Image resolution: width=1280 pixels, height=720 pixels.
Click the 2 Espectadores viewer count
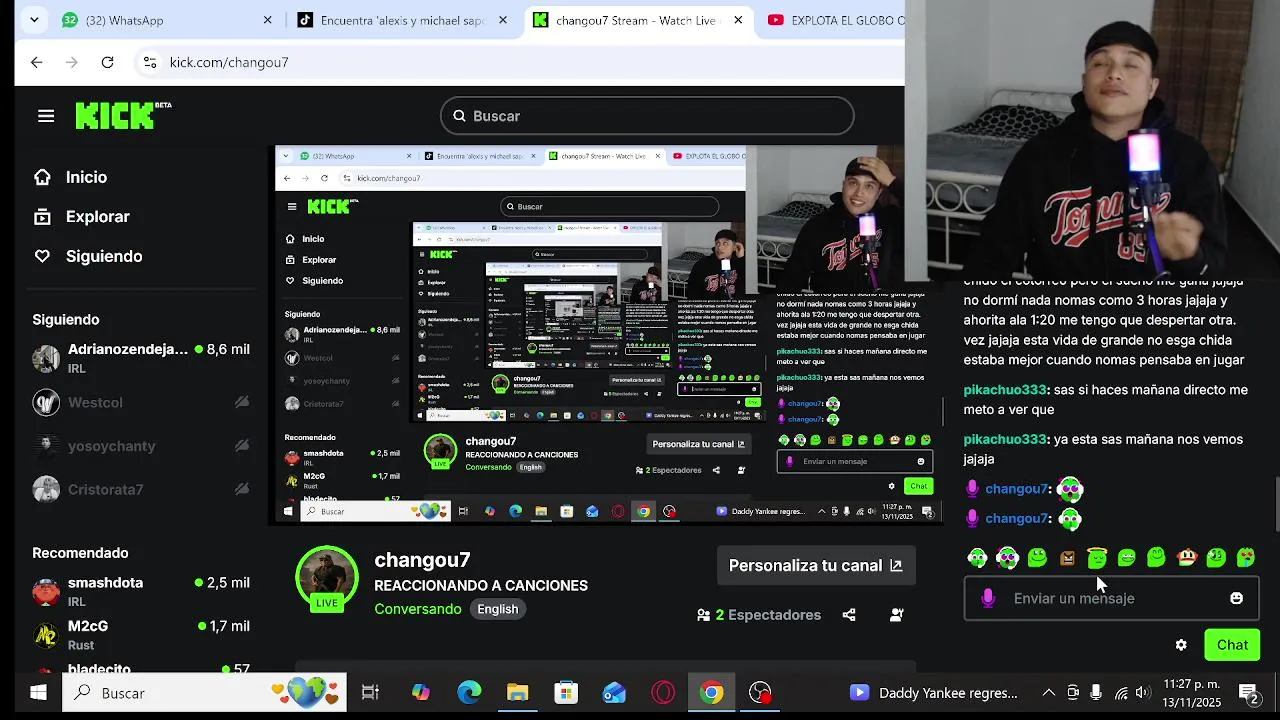759,615
